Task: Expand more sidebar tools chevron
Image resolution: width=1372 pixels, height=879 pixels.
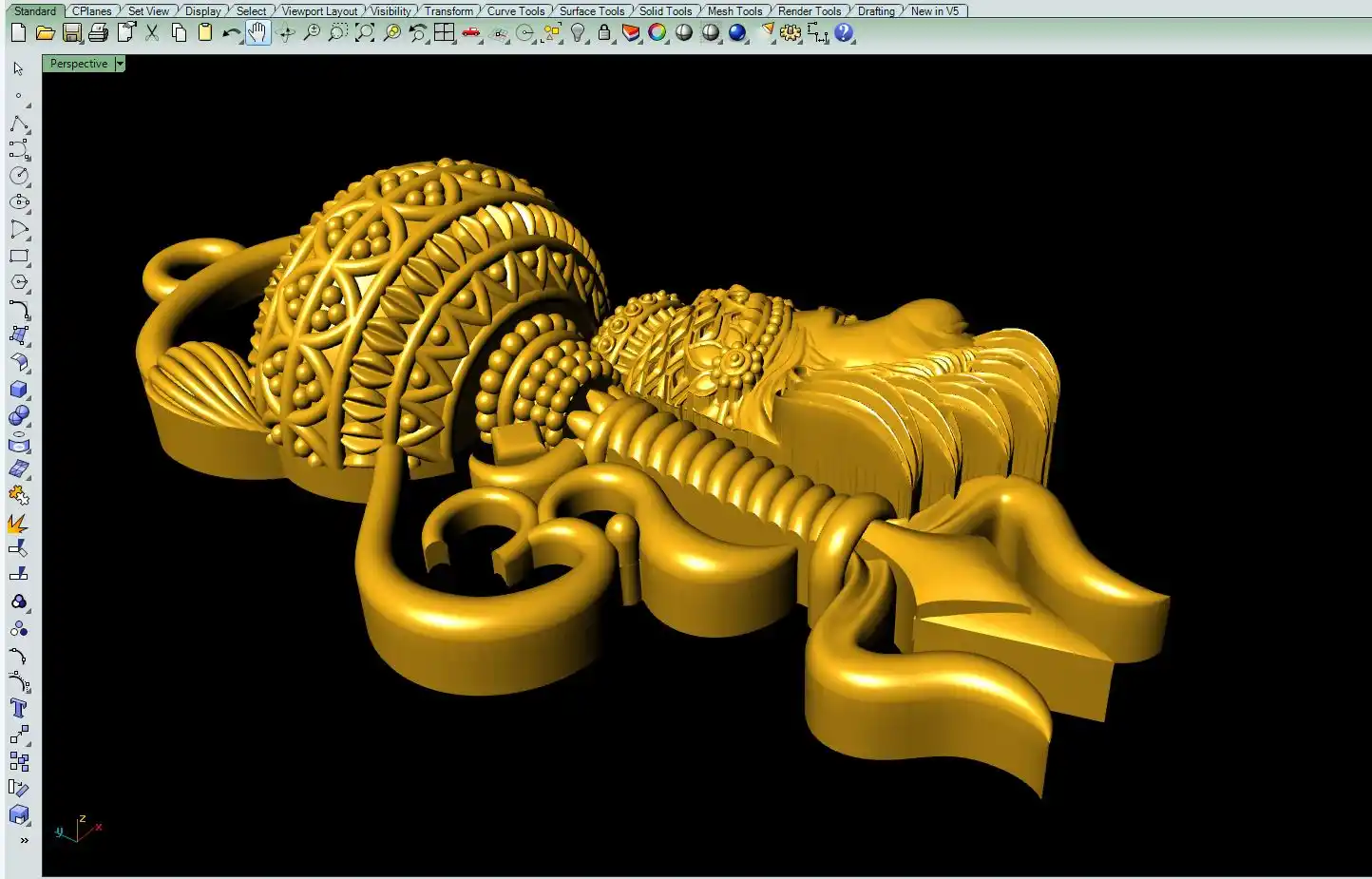Action: (x=24, y=840)
